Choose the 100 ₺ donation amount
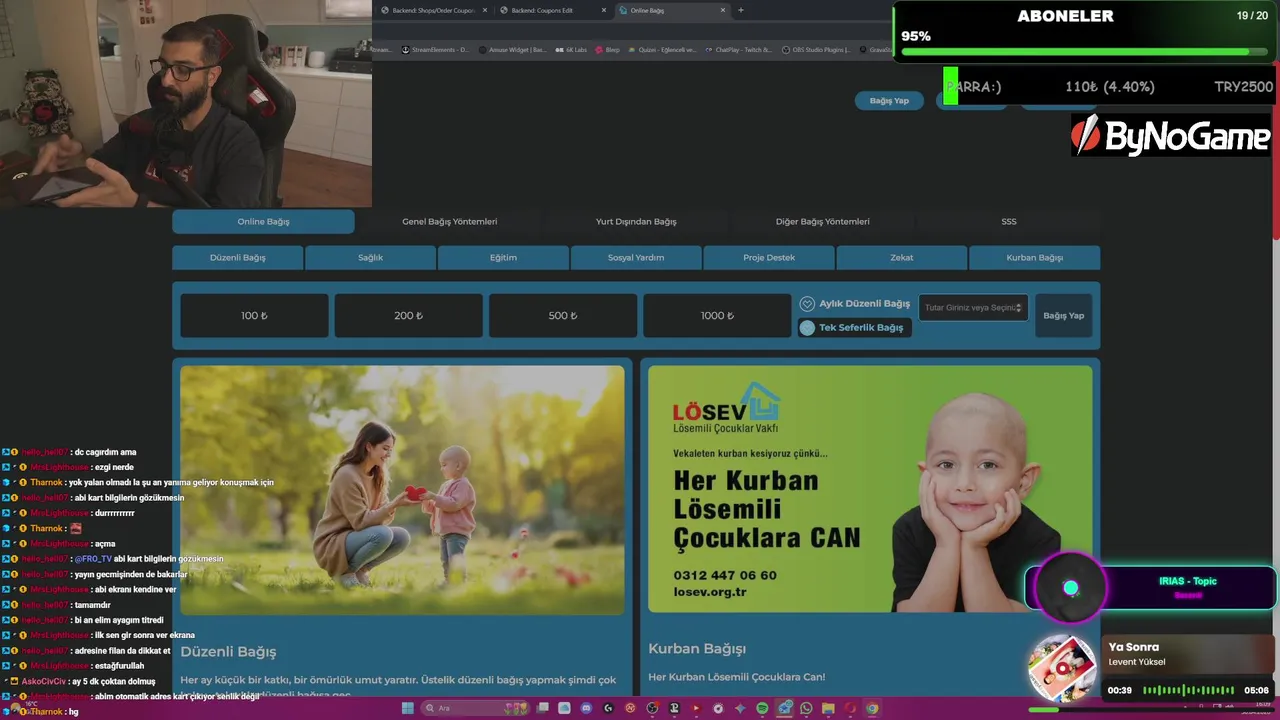 click(254, 315)
